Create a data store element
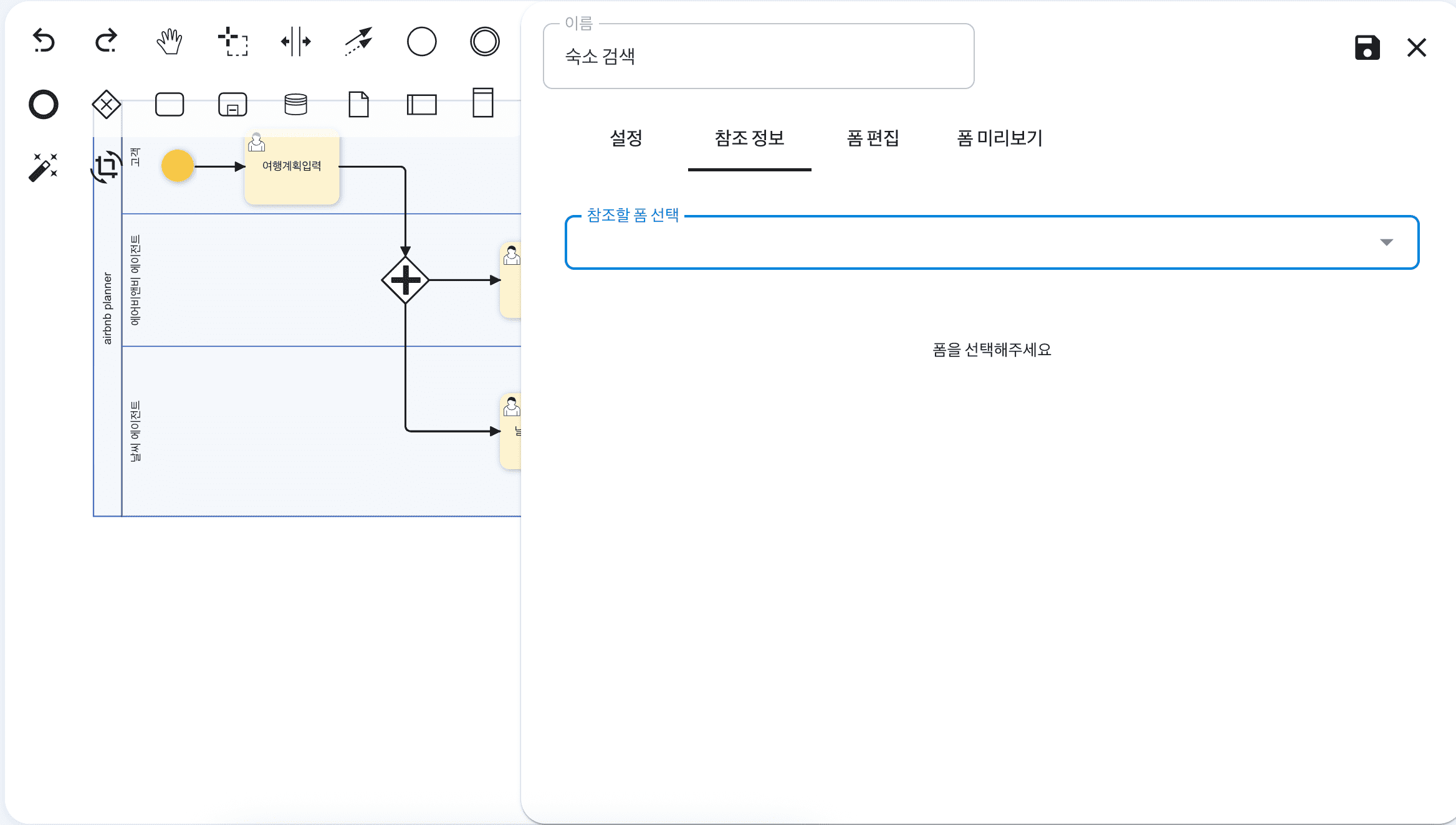Image resolution: width=1456 pixels, height=825 pixels. pyautogui.click(x=295, y=104)
